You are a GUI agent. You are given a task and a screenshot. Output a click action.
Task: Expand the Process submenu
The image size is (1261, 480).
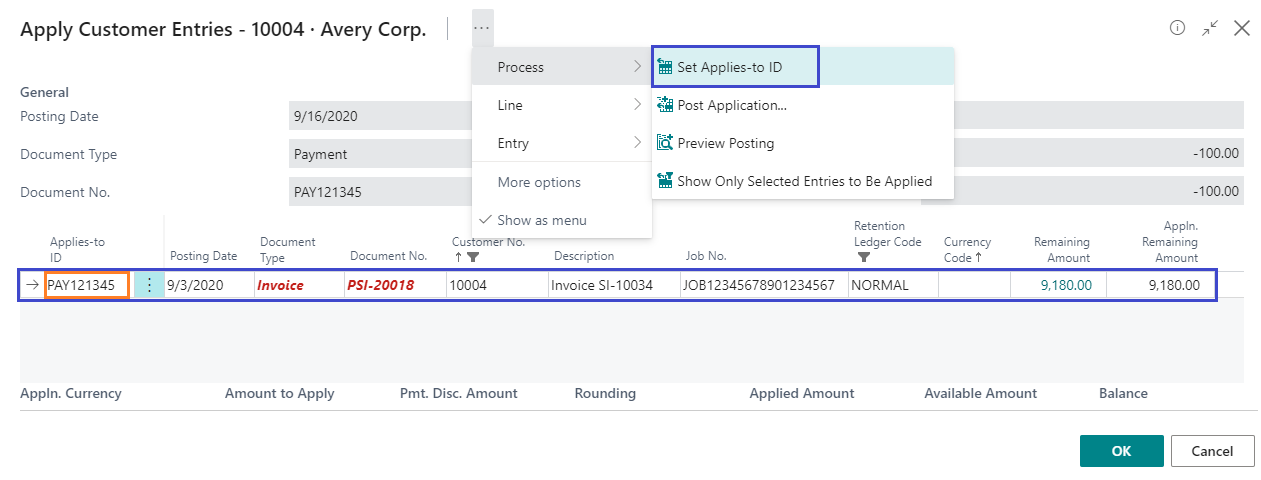(x=561, y=67)
